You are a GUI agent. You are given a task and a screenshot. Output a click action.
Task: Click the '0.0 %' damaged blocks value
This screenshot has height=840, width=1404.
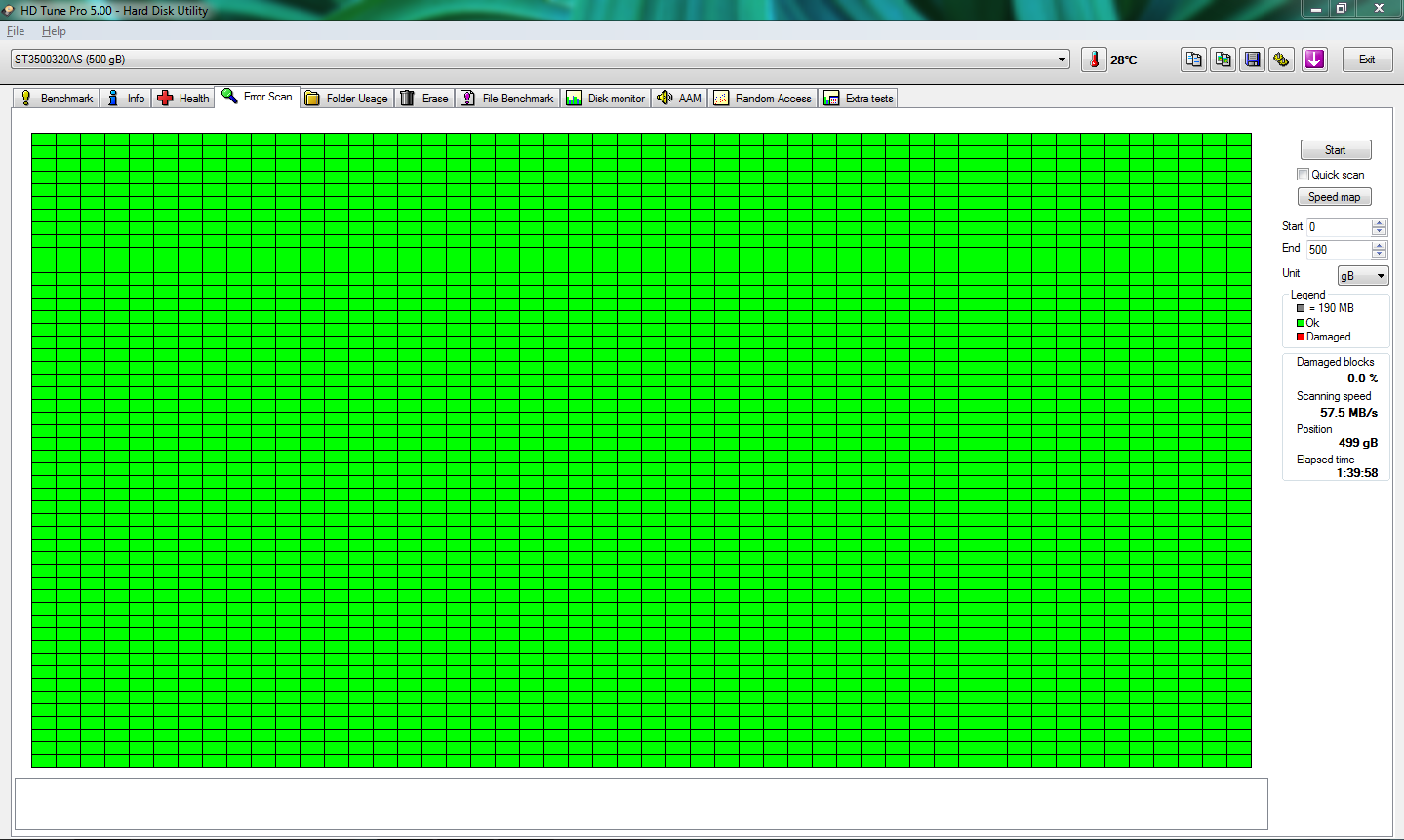coord(1363,379)
